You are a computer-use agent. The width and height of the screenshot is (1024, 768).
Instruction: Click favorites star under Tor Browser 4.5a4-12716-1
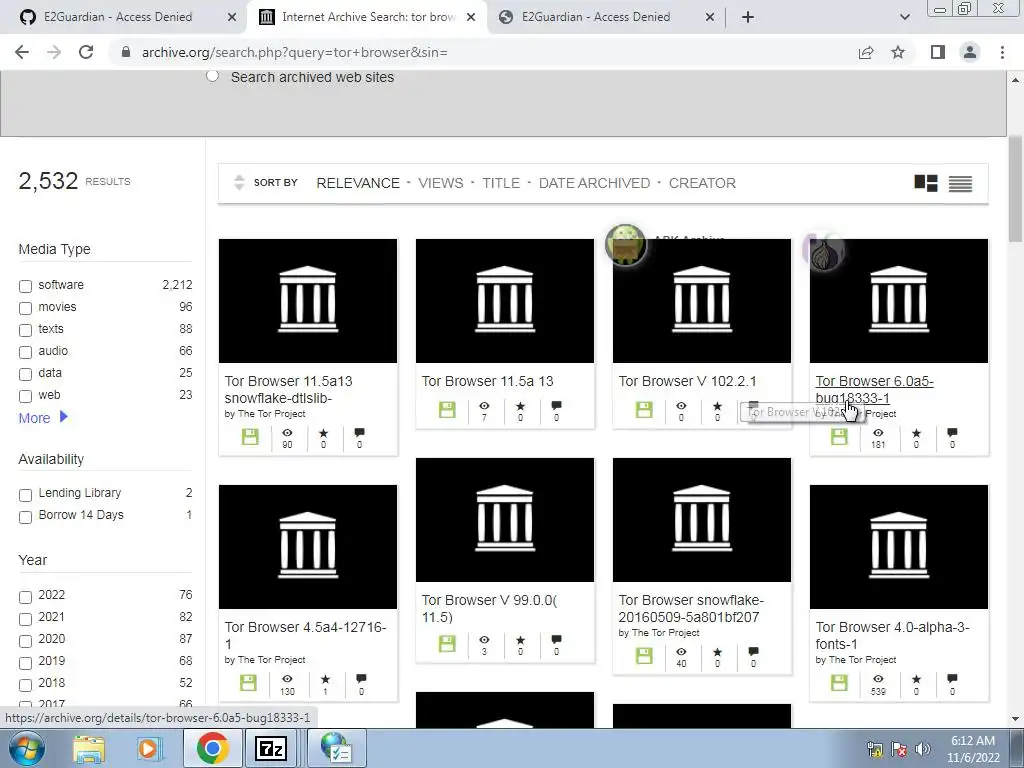325,679
